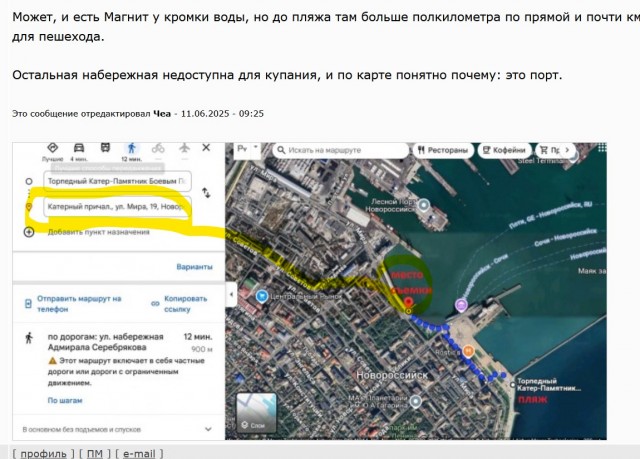640x459 pixels.
Task: Click the Центральный Рынок blue marker
Action: 262,296
